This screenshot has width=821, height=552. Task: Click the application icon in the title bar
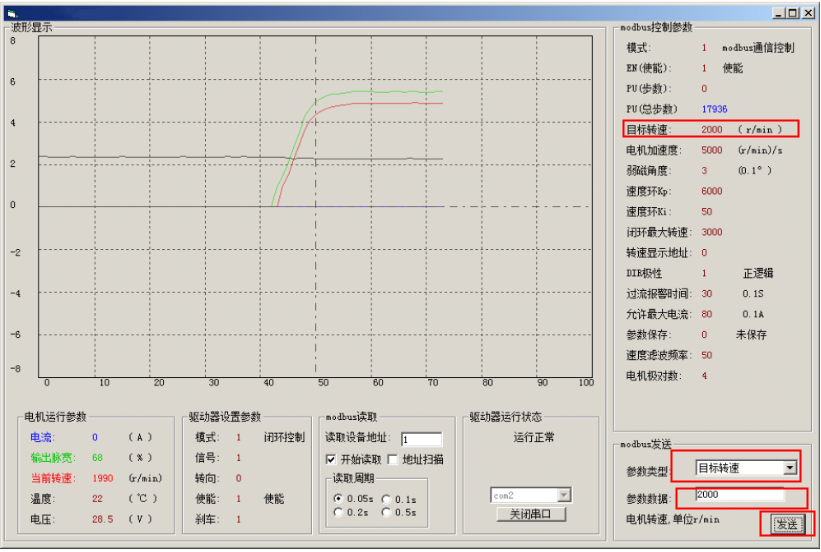click(x=11, y=12)
